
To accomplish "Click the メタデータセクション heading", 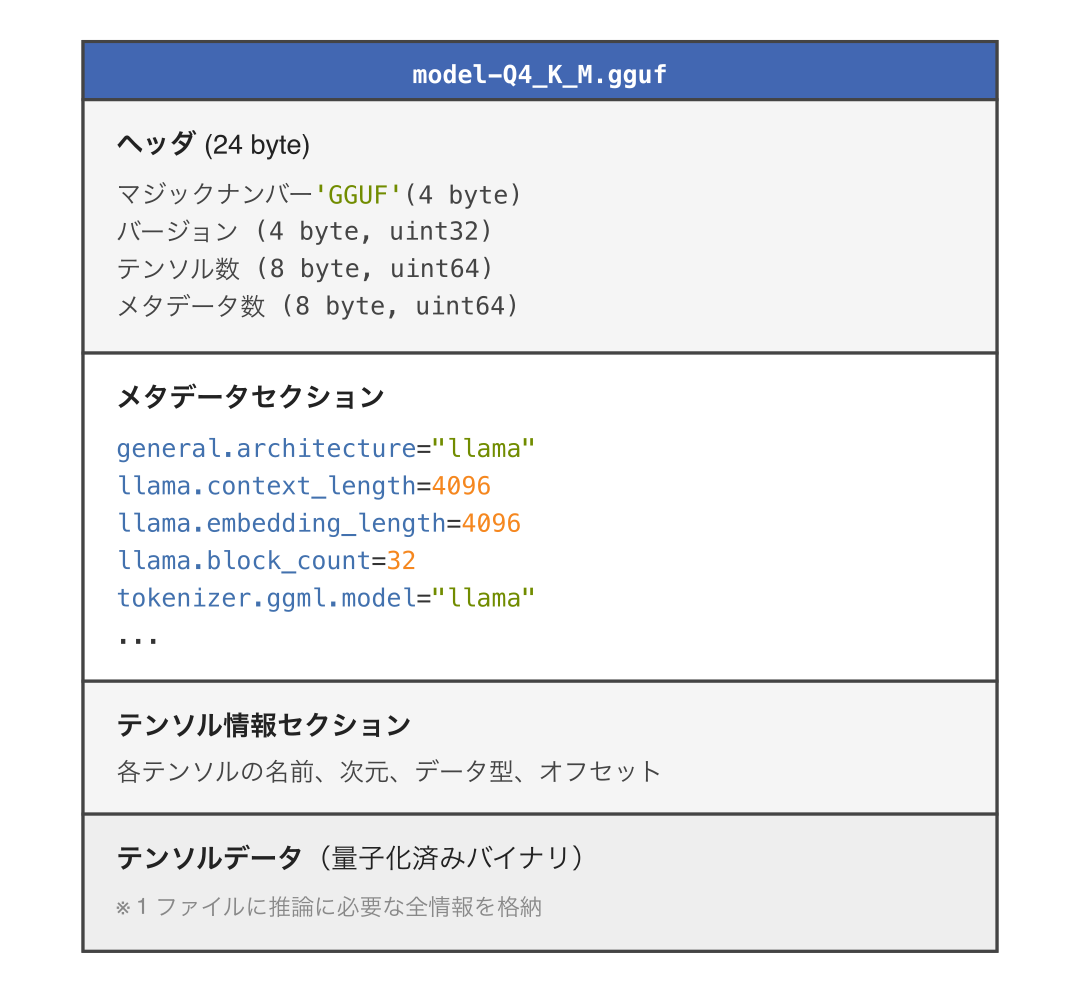I will tap(250, 397).
